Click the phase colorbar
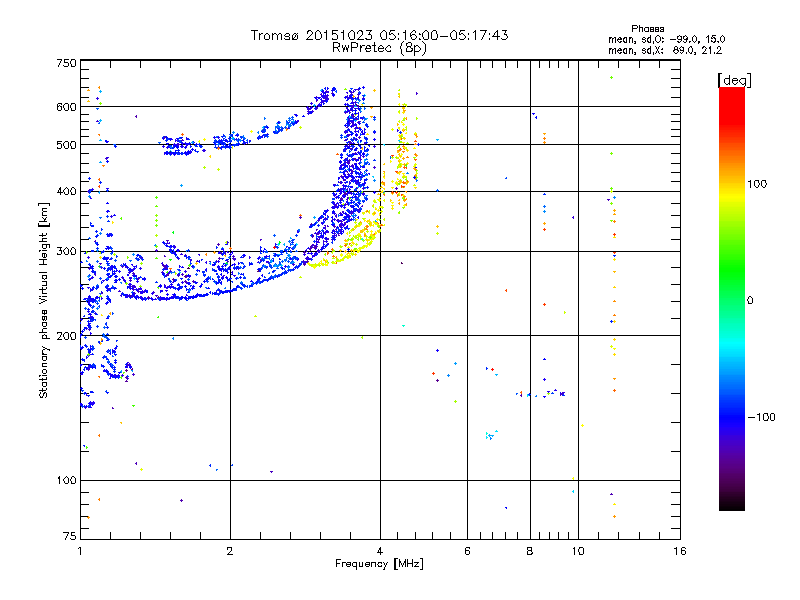This screenshot has height=600, width=800. coord(732,298)
